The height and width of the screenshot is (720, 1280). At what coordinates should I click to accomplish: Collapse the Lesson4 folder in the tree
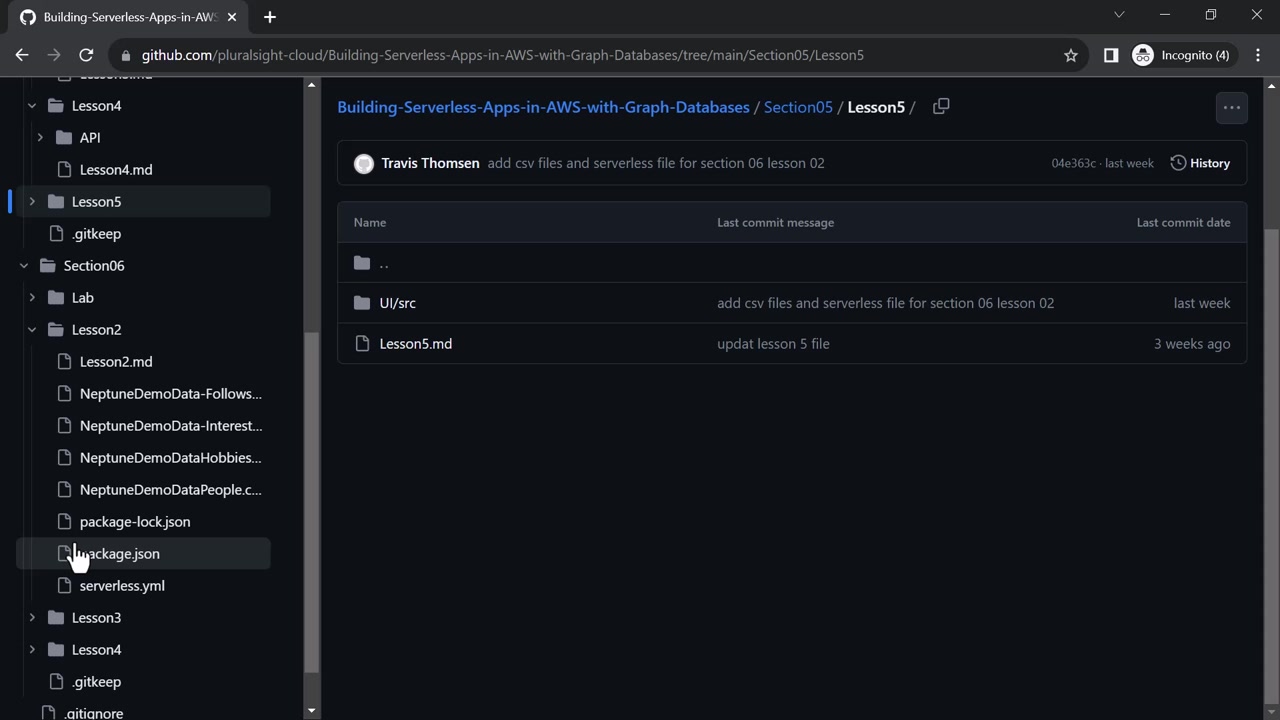[x=32, y=106]
